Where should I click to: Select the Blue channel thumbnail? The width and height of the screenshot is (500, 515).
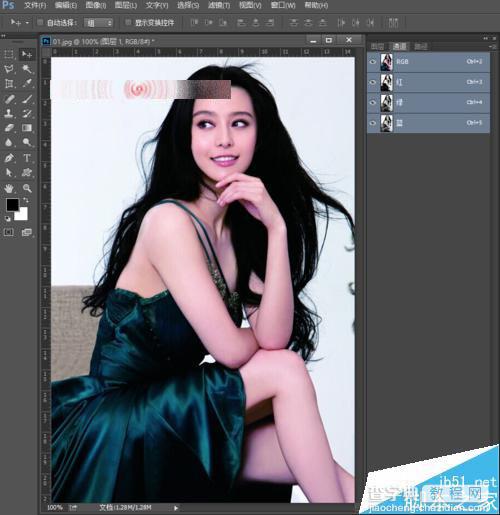pyautogui.click(x=387, y=123)
